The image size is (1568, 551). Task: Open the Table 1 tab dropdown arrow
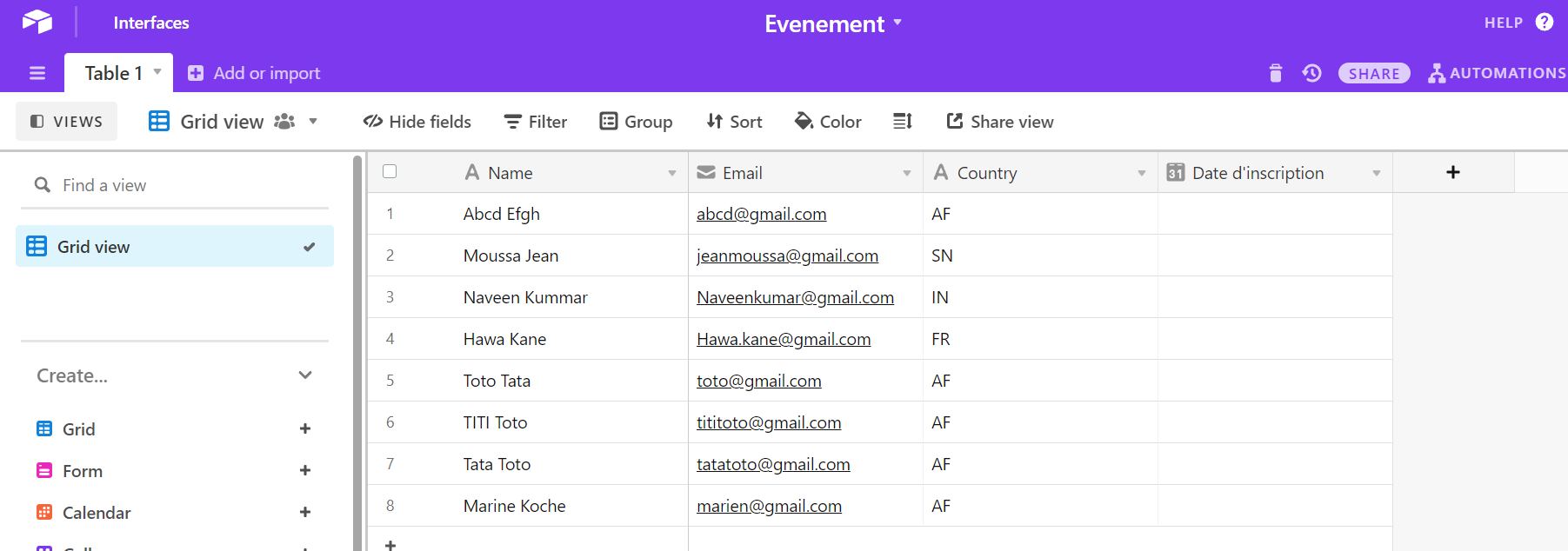pos(157,72)
